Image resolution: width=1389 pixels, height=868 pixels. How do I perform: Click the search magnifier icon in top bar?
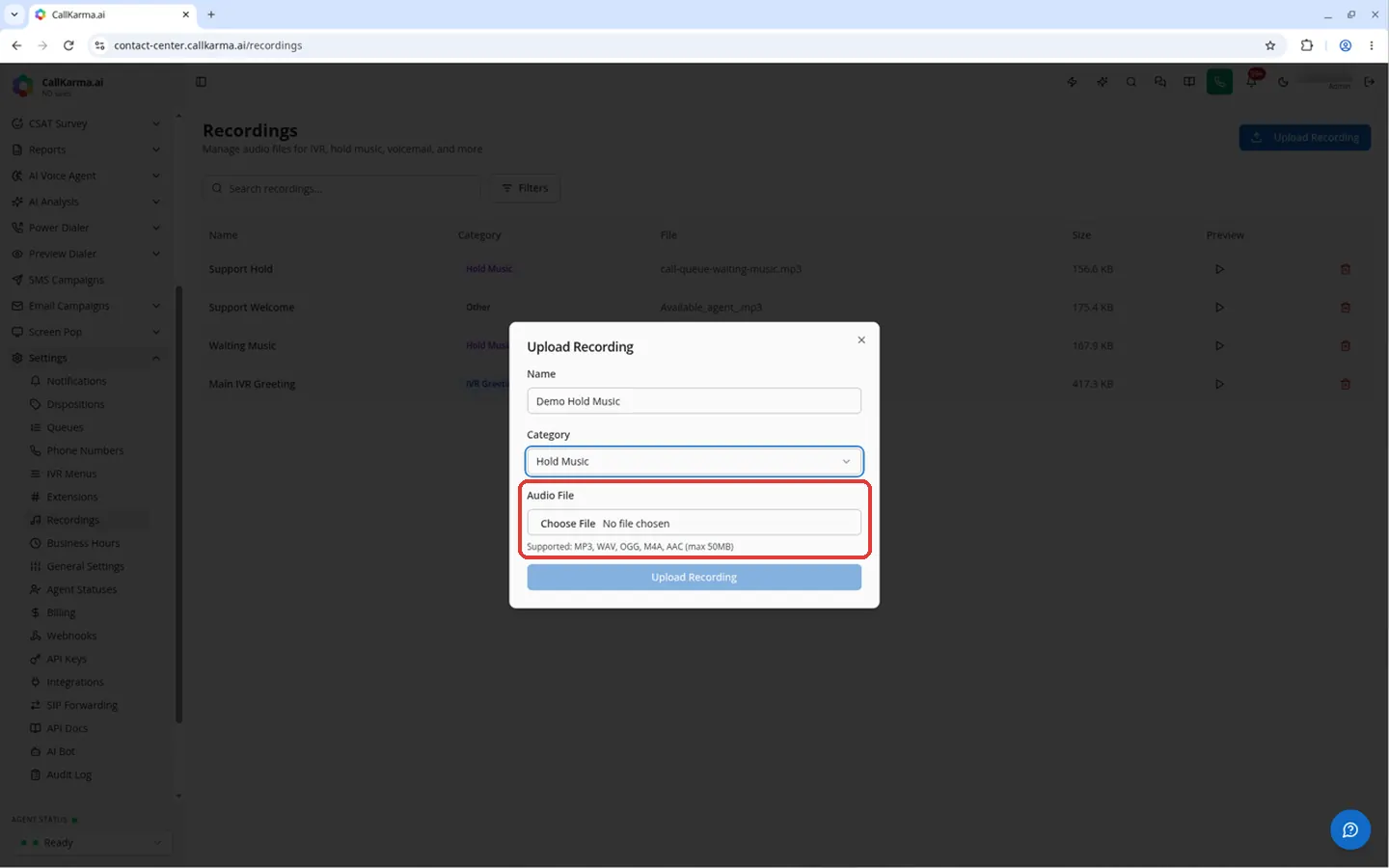click(x=1130, y=82)
